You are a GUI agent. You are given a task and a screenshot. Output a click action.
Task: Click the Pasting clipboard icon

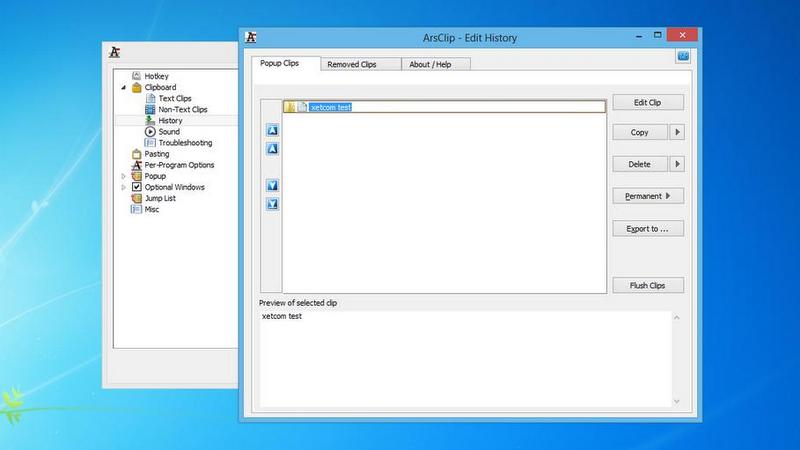[x=136, y=154]
